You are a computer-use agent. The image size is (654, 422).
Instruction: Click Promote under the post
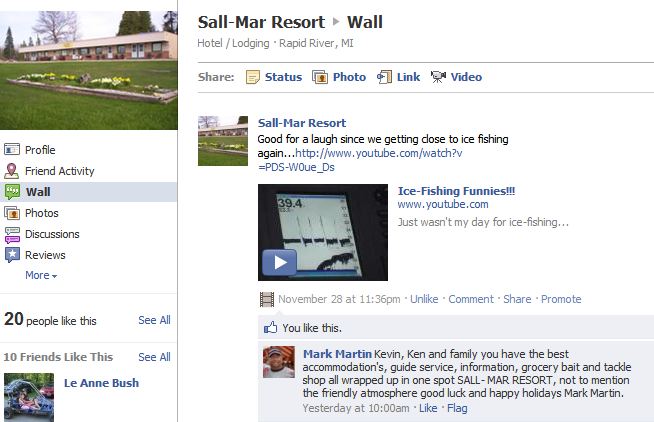tap(561, 299)
